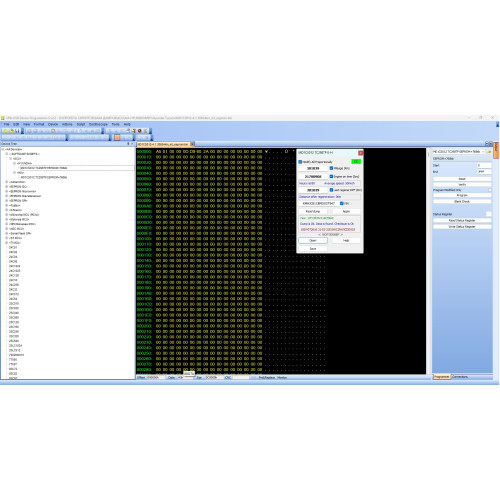Expand the Serial Flash SPI tree node
The image size is (500, 500).
7,233
